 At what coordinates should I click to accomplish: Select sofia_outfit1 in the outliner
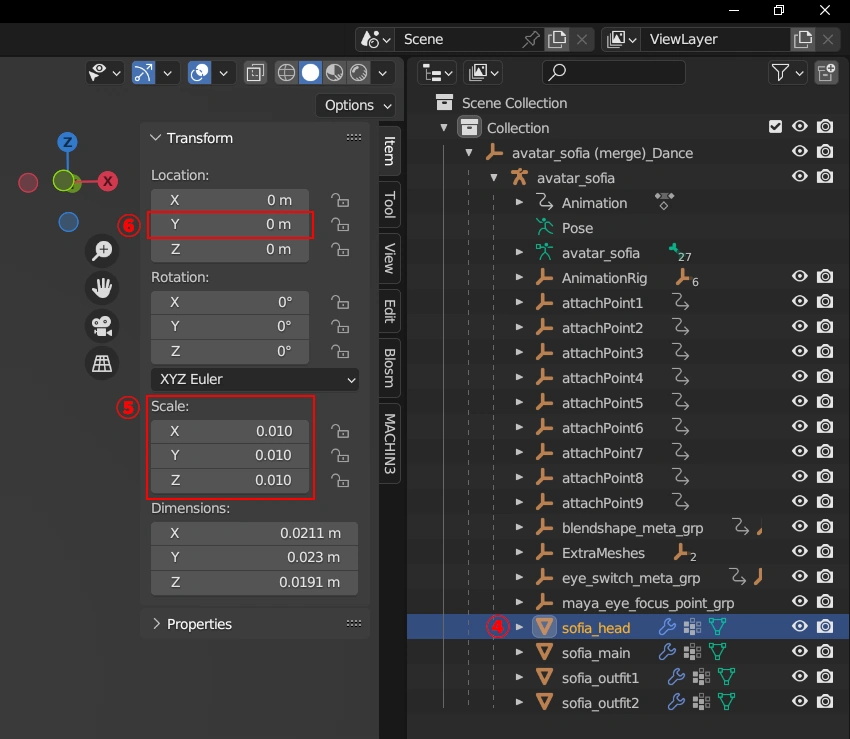click(x=600, y=678)
